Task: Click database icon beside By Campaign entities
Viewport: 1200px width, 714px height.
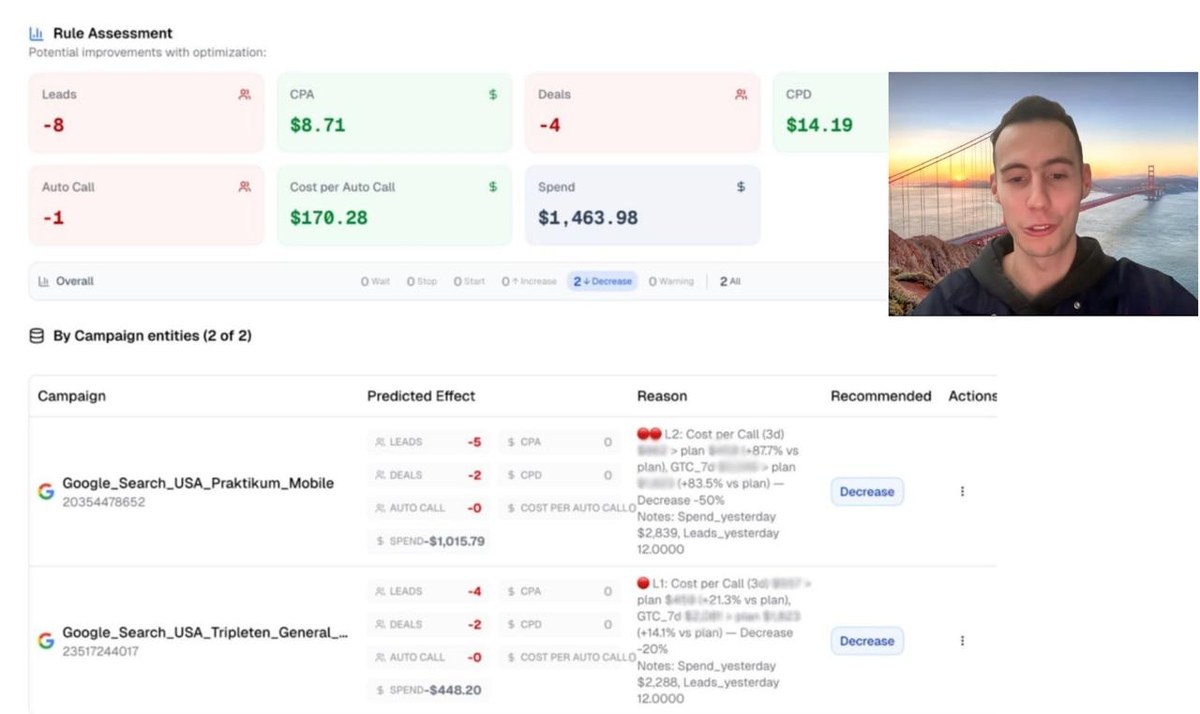Action: click(x=37, y=336)
